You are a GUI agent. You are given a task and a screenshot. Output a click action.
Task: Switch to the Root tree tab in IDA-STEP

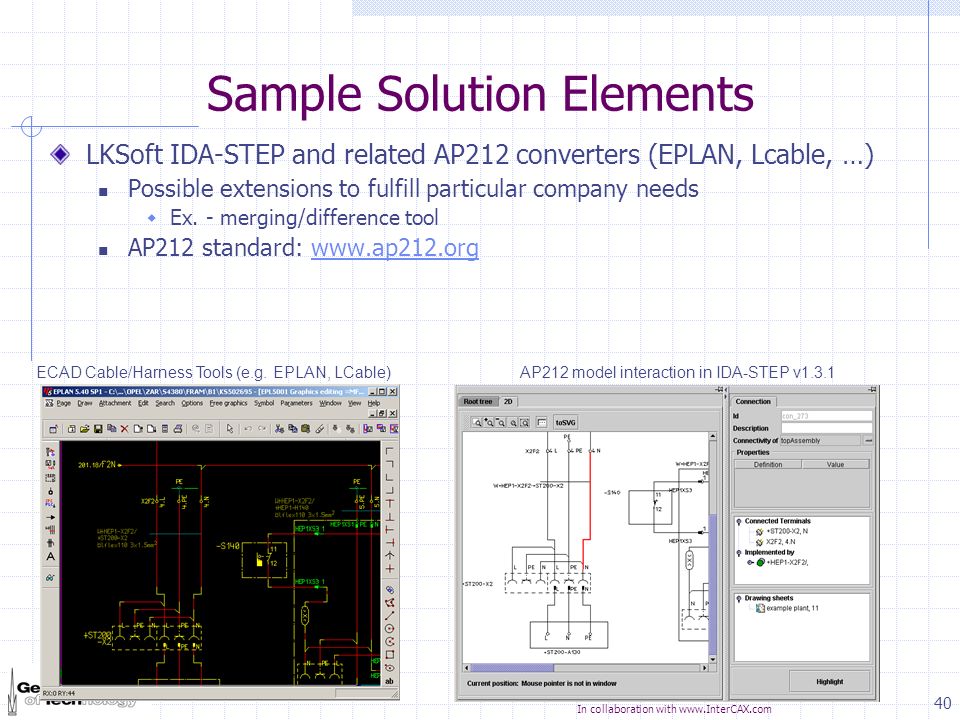tap(478, 402)
